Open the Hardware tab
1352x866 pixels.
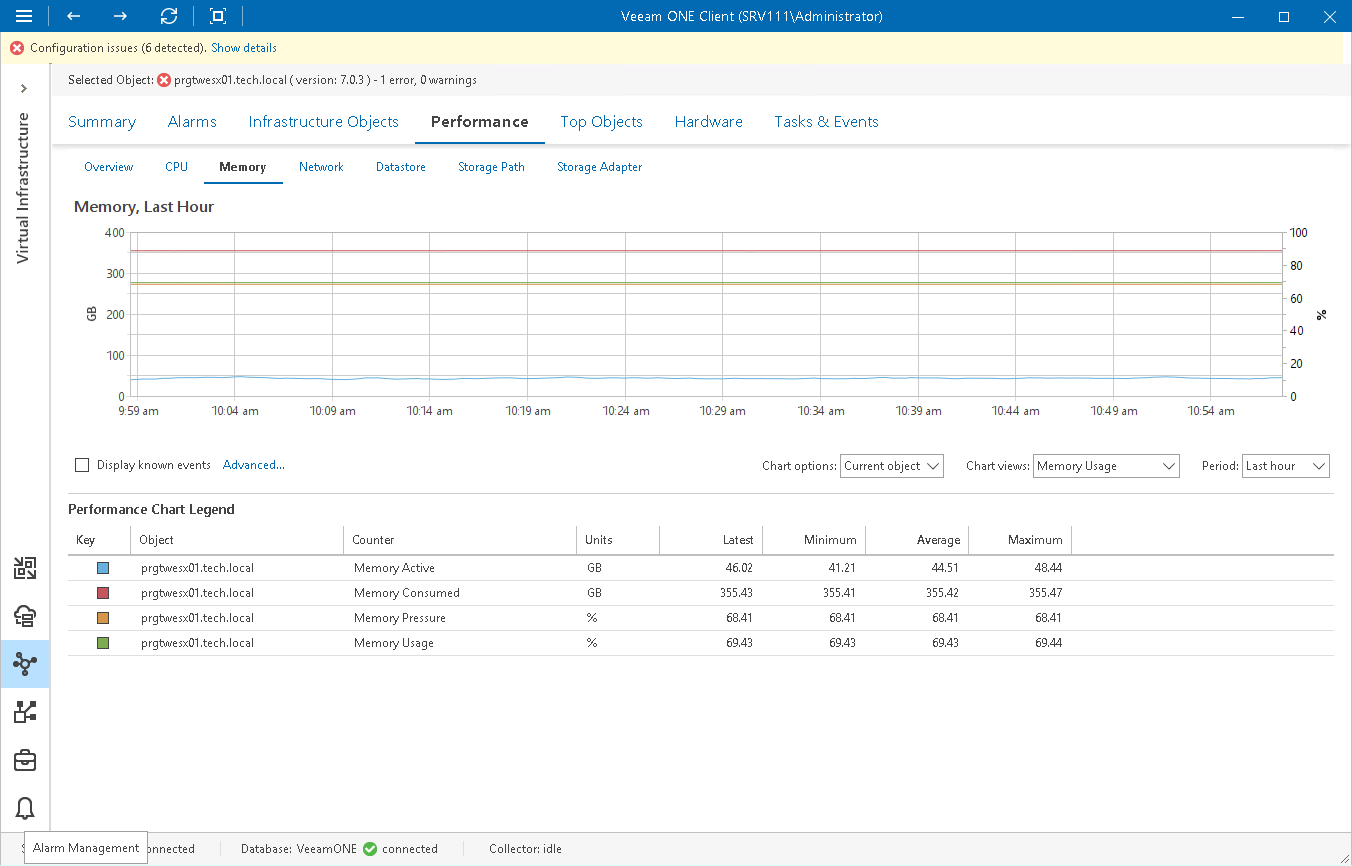(x=709, y=122)
